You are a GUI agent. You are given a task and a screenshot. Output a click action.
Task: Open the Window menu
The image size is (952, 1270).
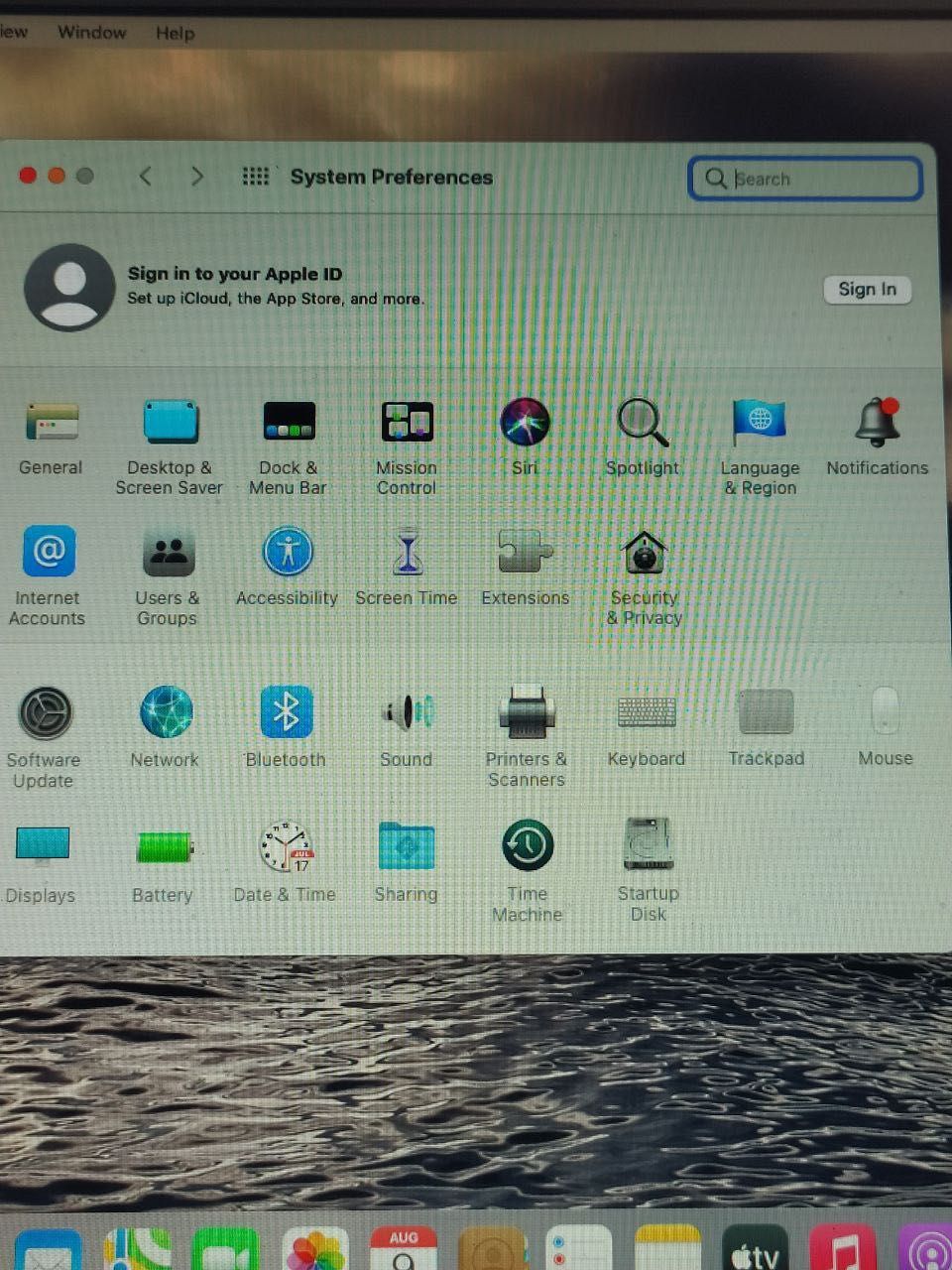pyautogui.click(x=91, y=32)
